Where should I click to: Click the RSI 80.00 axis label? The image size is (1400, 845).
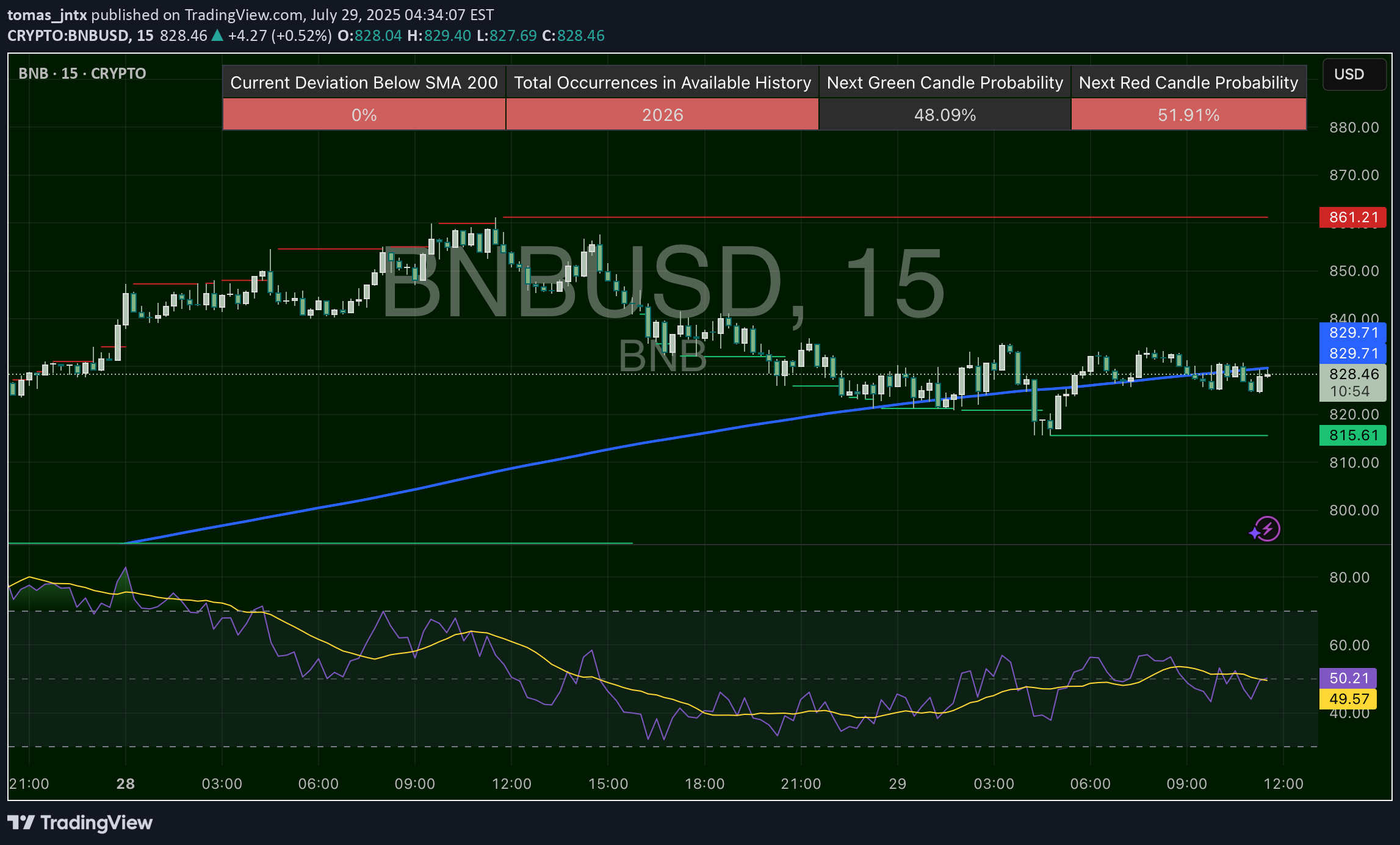click(x=1349, y=578)
